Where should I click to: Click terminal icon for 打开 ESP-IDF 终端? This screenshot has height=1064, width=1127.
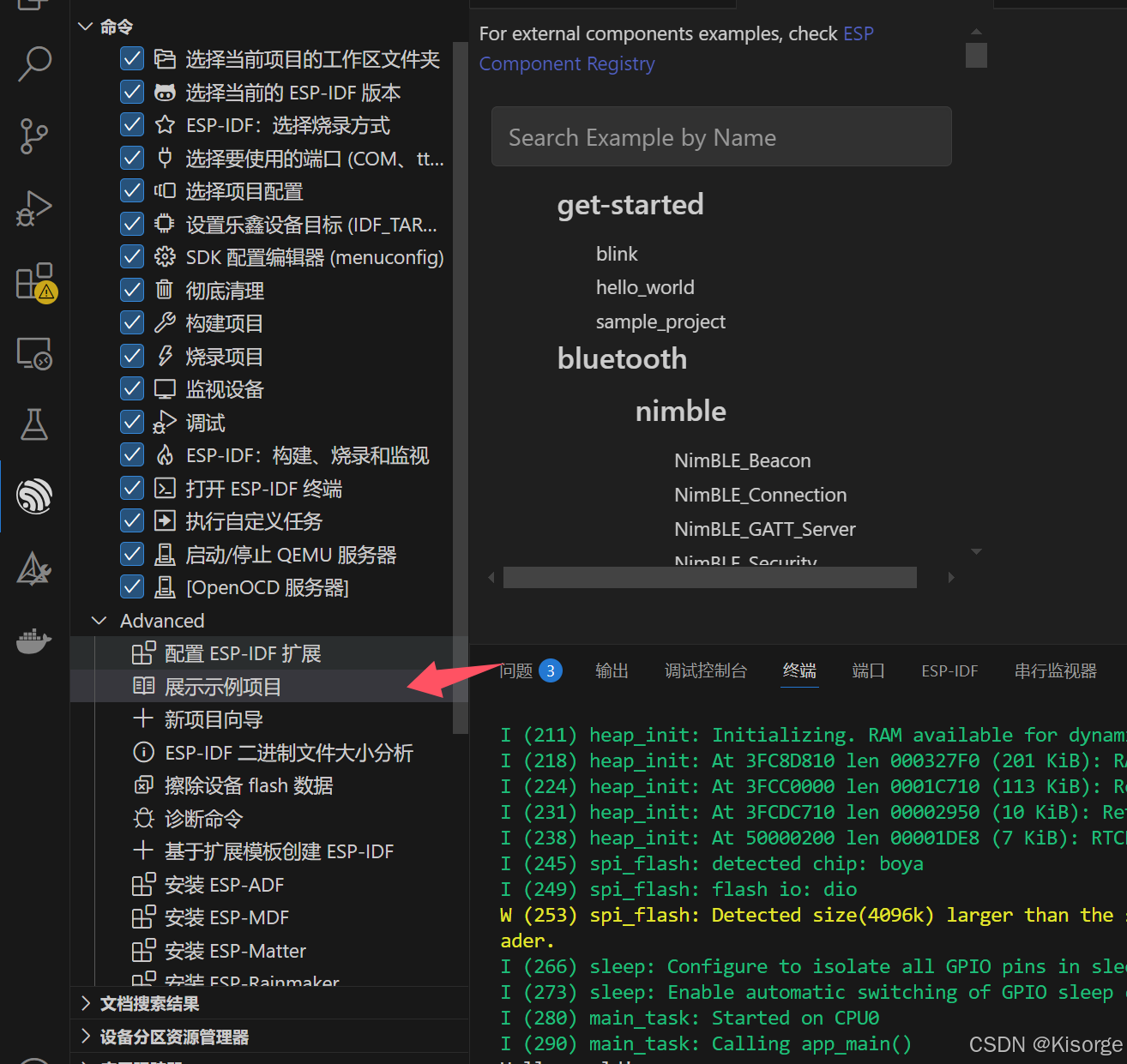[x=165, y=488]
